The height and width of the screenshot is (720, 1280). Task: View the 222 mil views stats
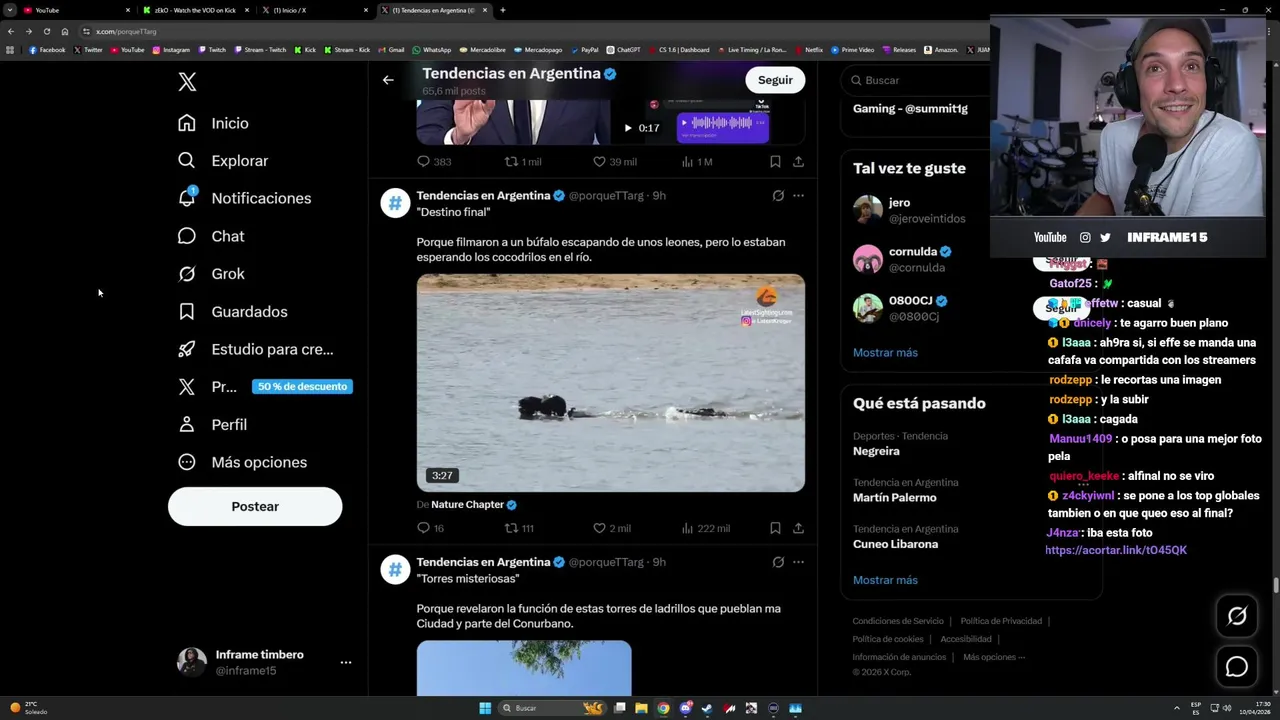pos(705,528)
